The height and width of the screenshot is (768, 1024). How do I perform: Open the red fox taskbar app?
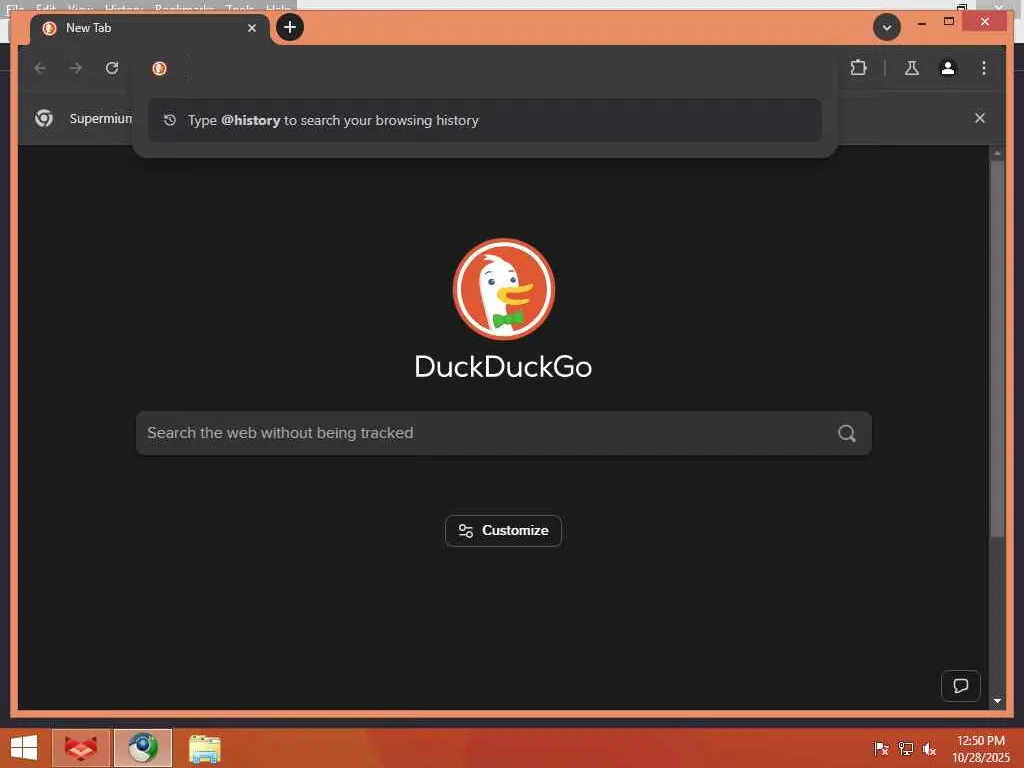pos(81,748)
